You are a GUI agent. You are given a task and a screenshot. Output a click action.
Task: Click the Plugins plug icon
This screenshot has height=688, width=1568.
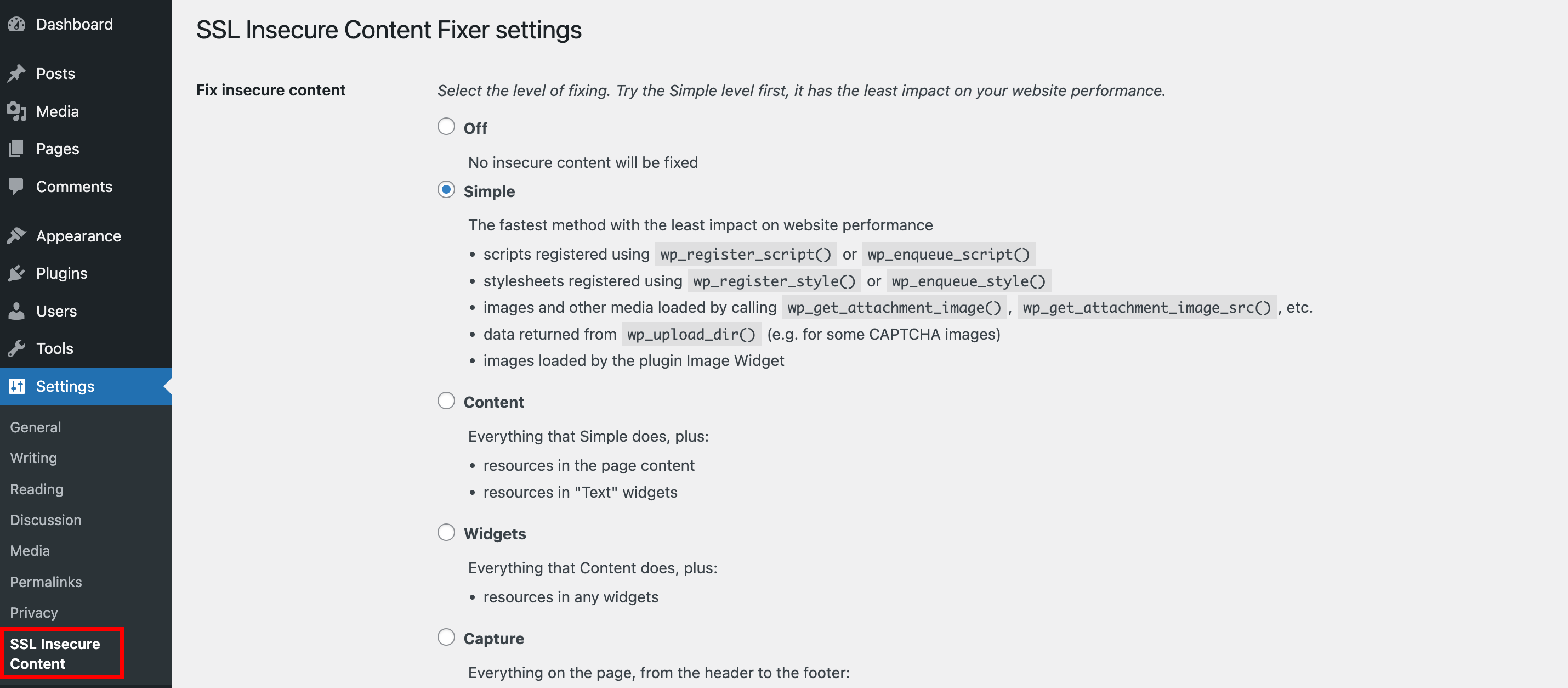tap(16, 273)
